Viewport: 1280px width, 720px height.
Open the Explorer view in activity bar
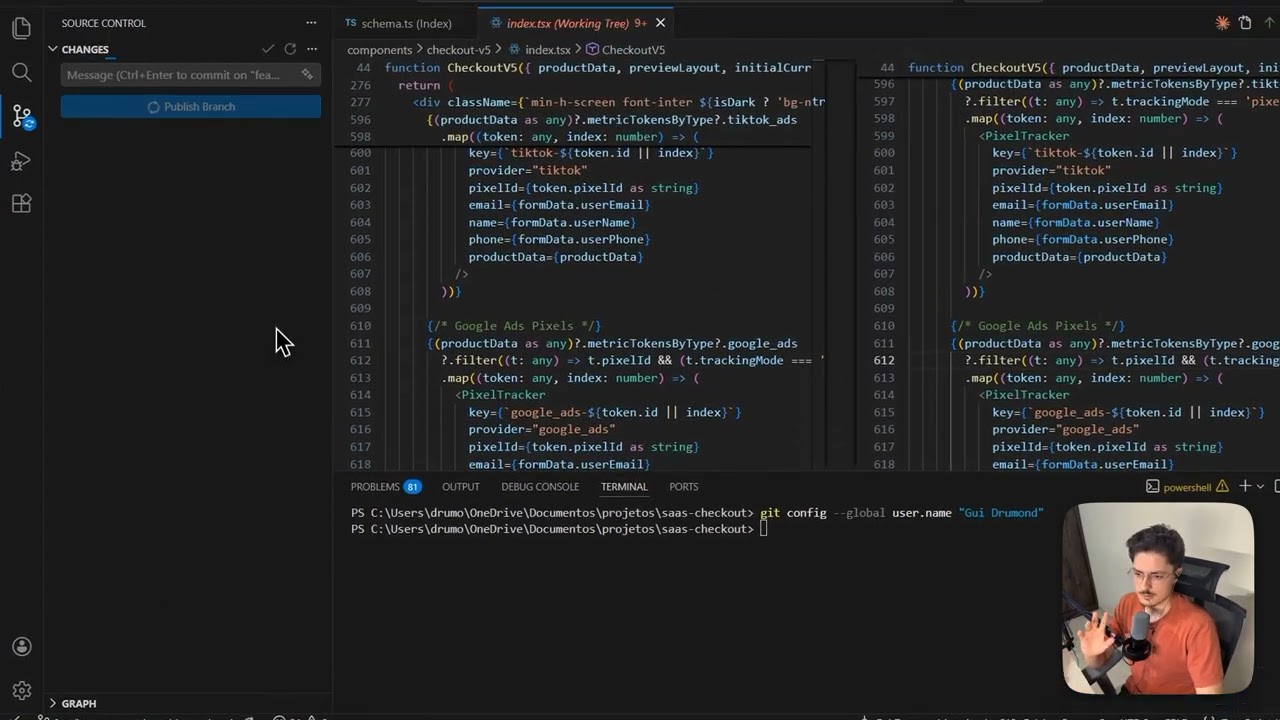pos(21,28)
